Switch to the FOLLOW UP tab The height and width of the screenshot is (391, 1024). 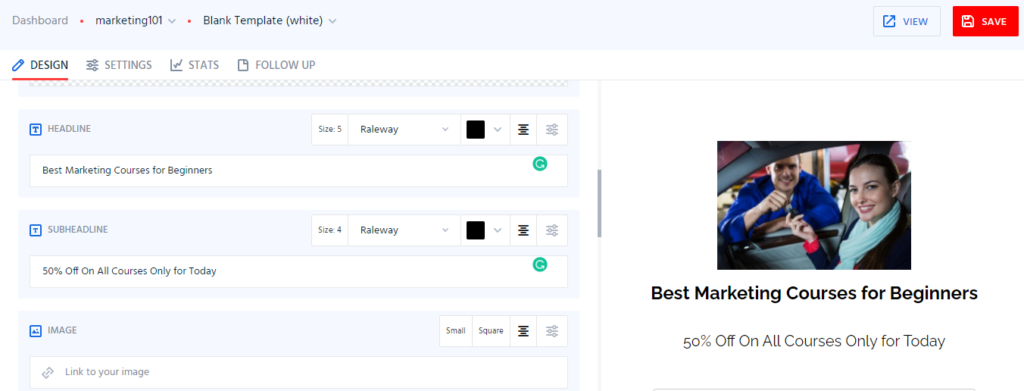(276, 65)
